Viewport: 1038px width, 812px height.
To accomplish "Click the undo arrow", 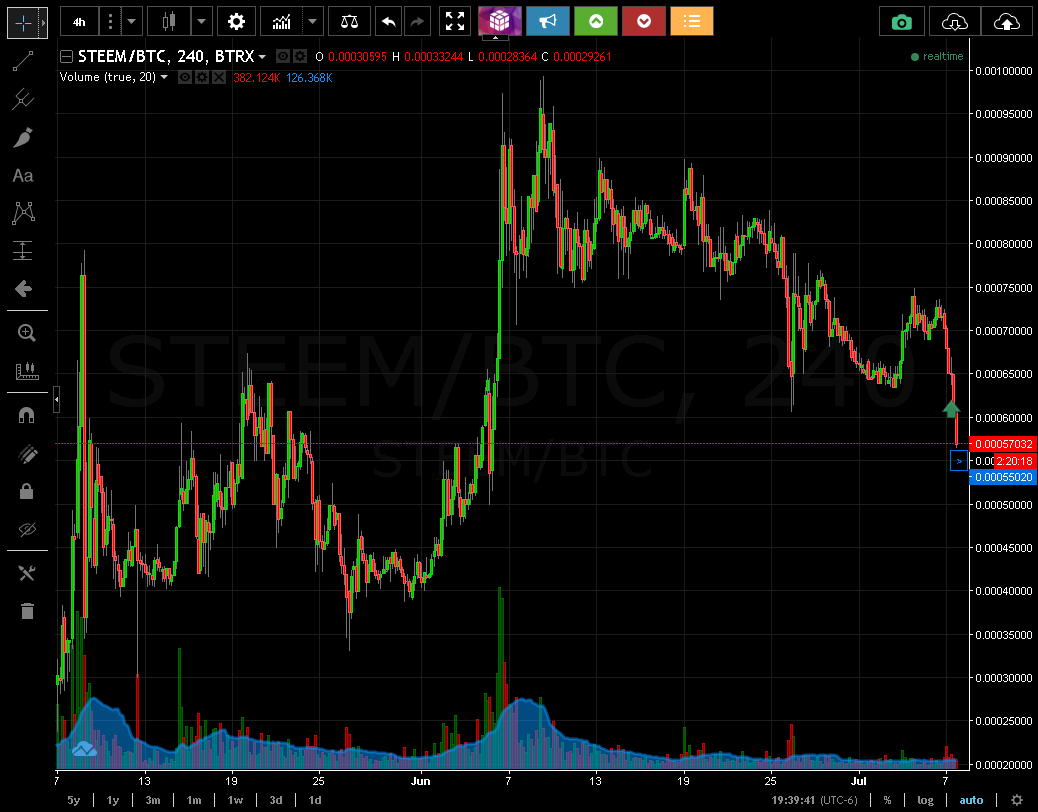I will pyautogui.click(x=389, y=23).
